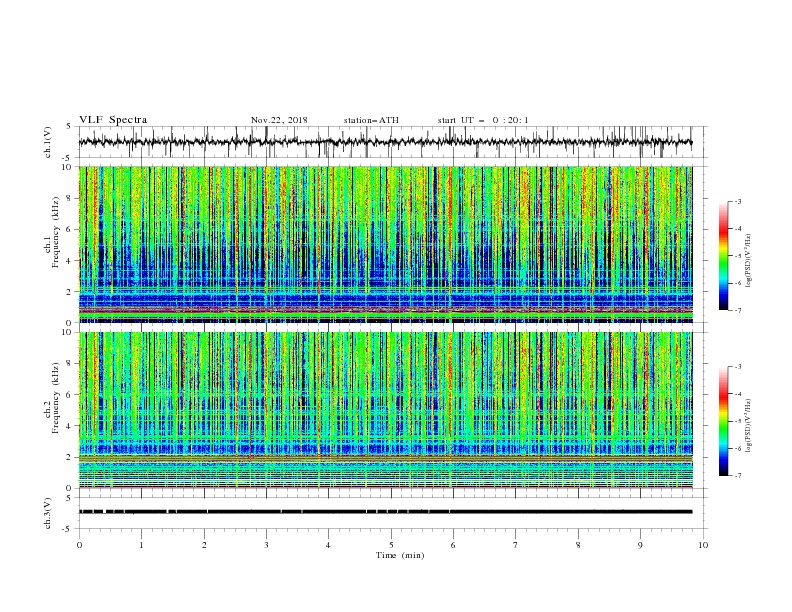Click the '-3' value on ch.1 colorbar
Viewport: 792px width, 612px height.
click(737, 201)
